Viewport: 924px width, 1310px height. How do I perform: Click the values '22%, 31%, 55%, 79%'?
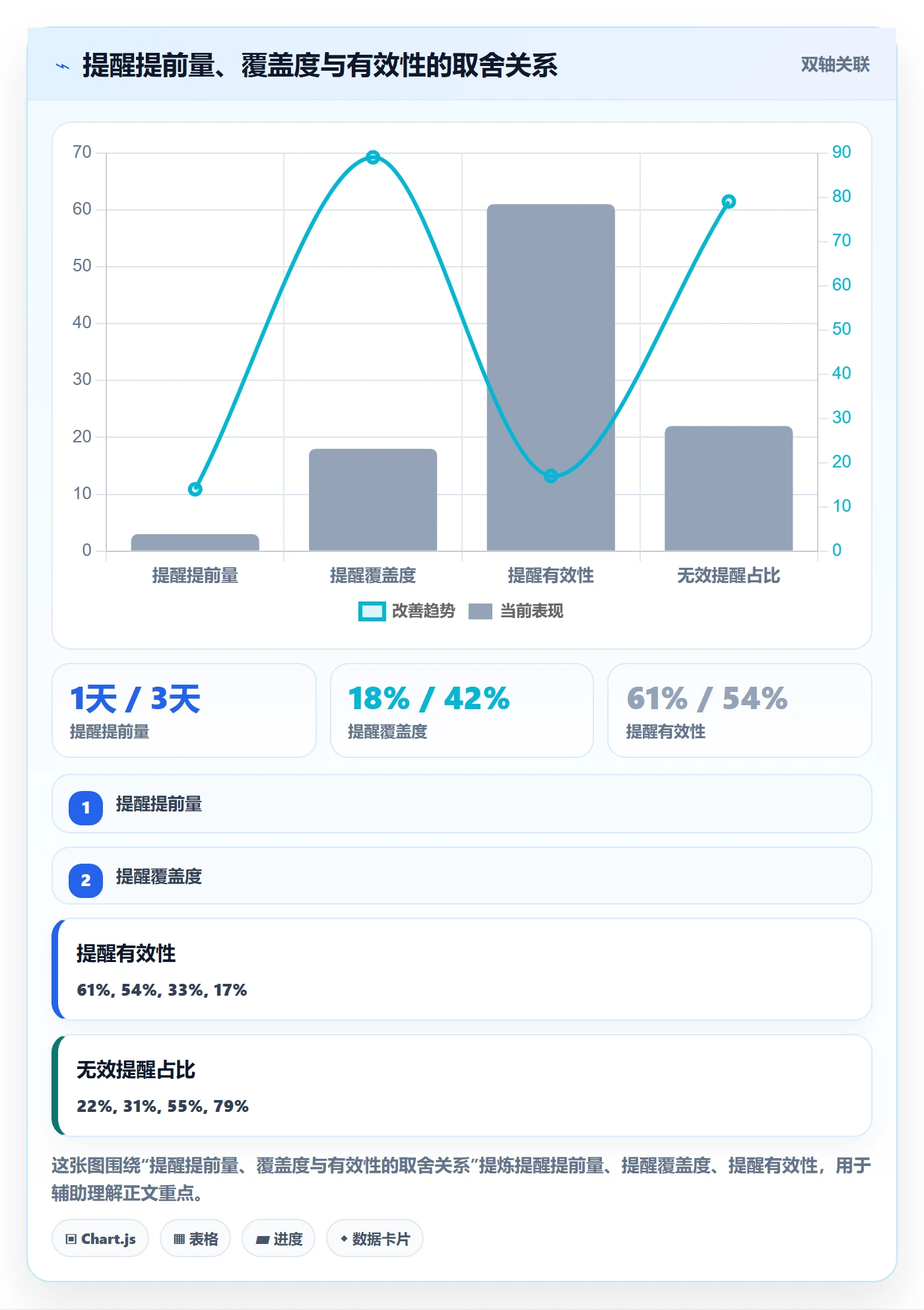point(162,1106)
